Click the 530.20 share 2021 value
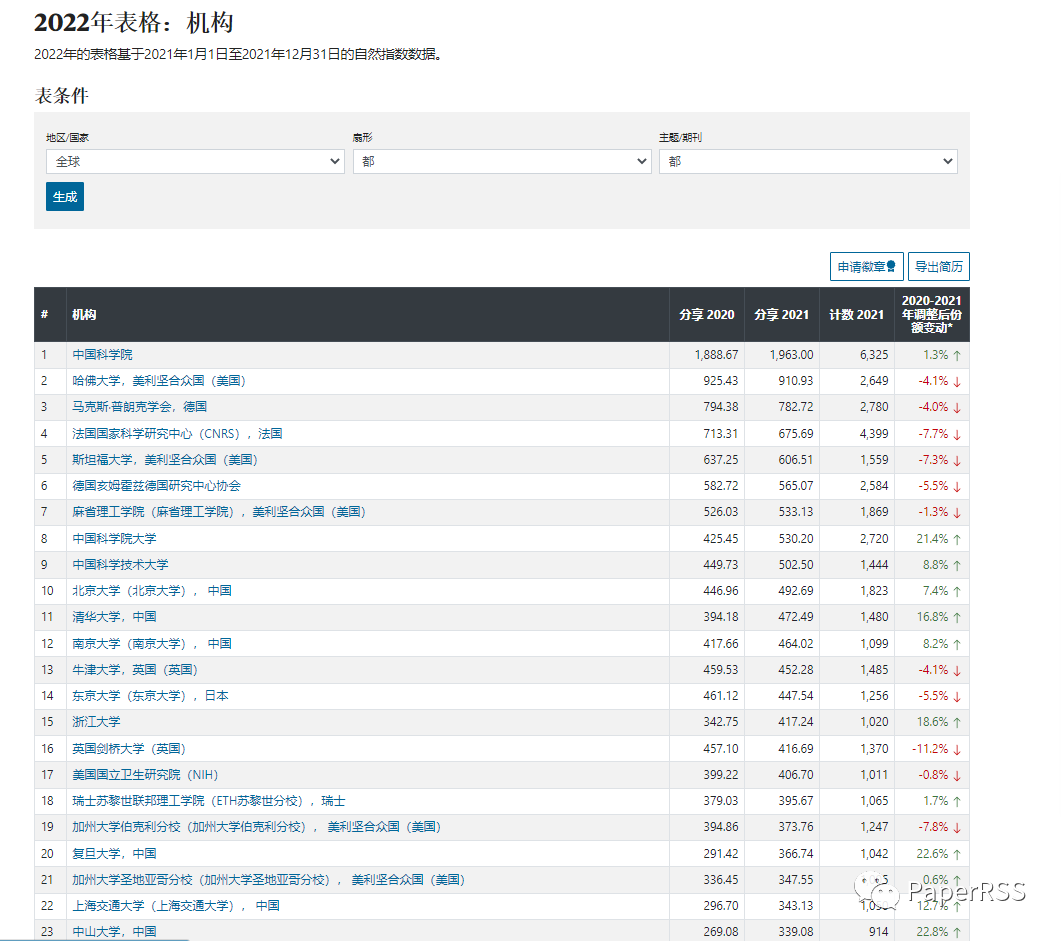Screen dimensions: 1061x941 (796, 538)
